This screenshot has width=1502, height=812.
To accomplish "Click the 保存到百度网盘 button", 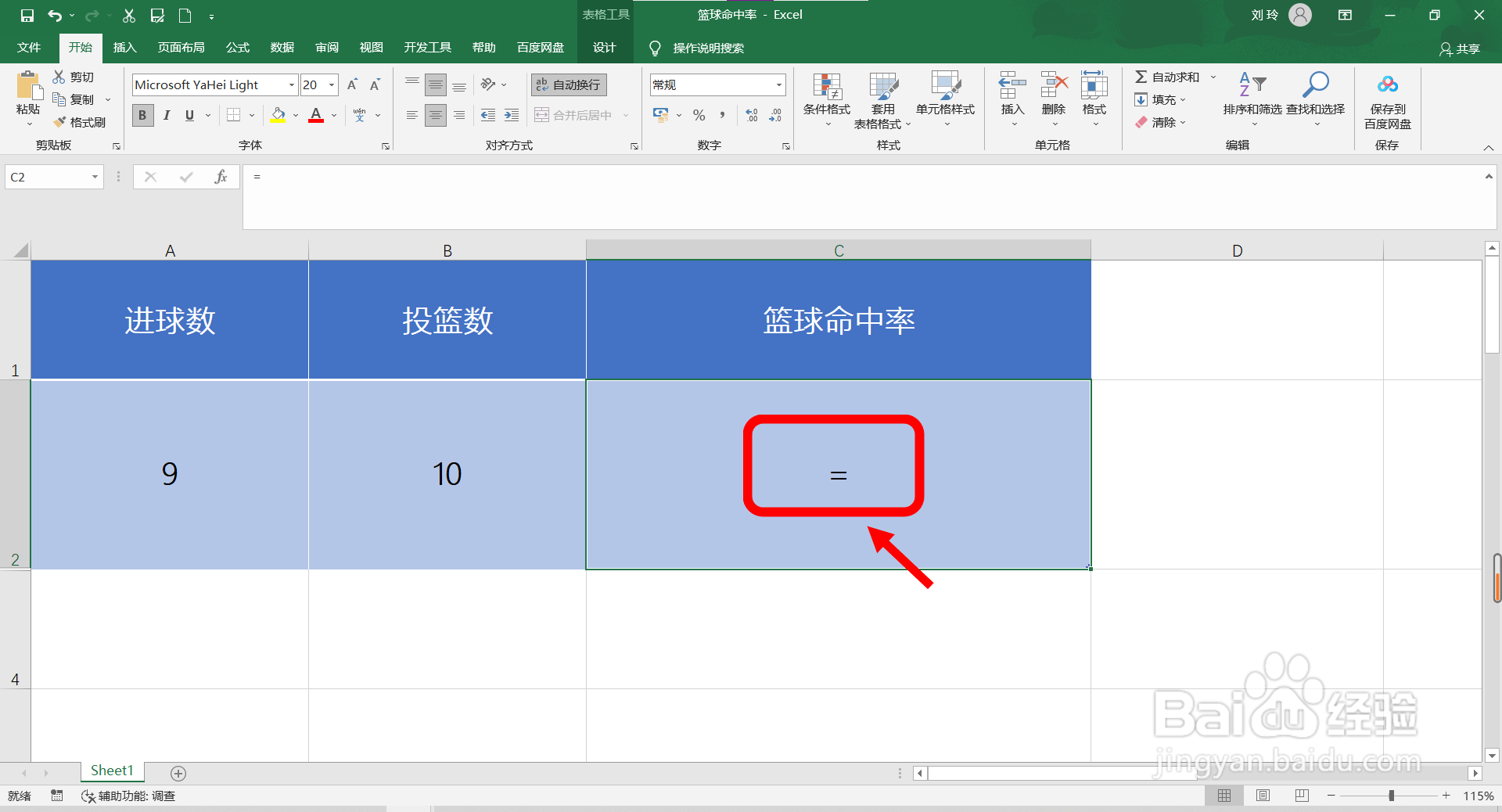I will click(x=1386, y=100).
